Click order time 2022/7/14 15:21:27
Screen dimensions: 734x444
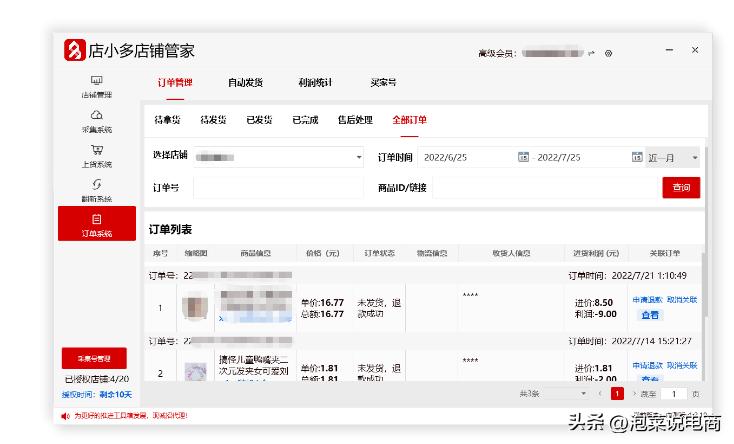651,341
